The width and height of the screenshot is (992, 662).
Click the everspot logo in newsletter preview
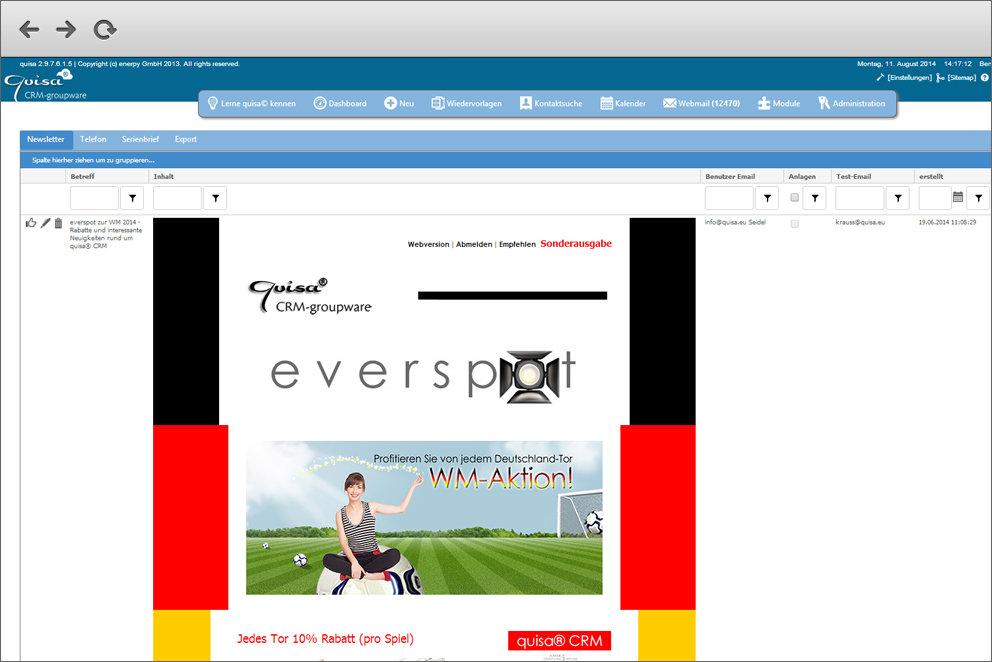(x=423, y=375)
